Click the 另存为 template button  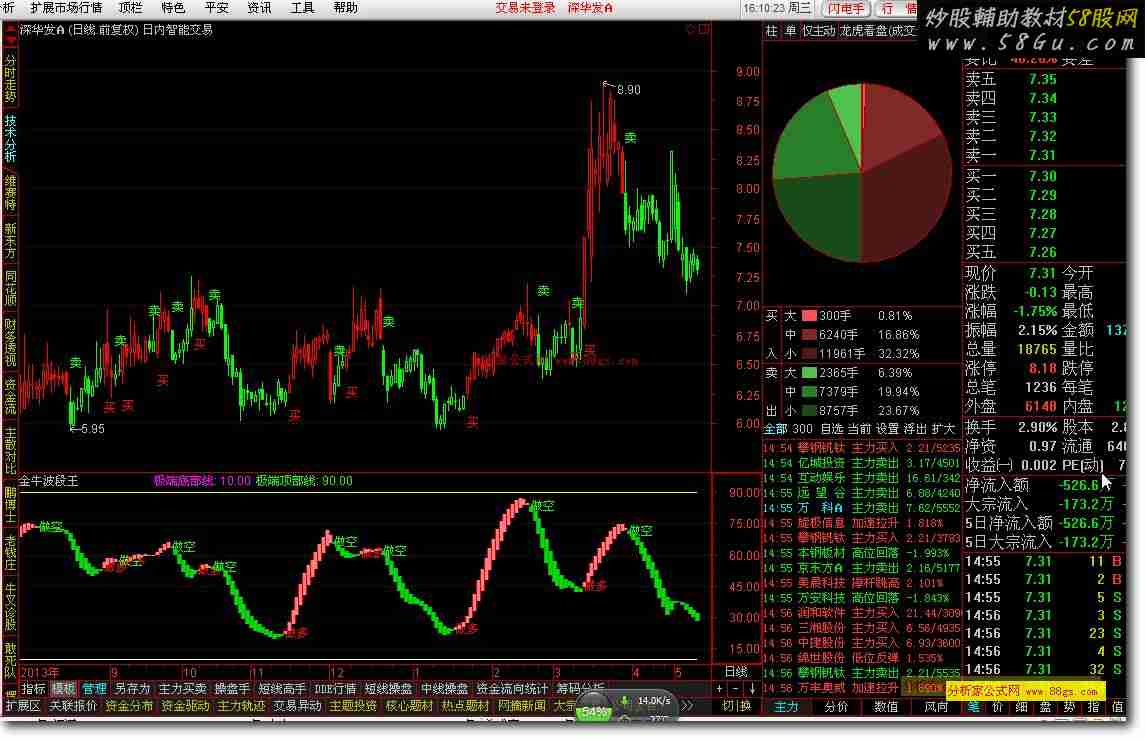click(132, 689)
